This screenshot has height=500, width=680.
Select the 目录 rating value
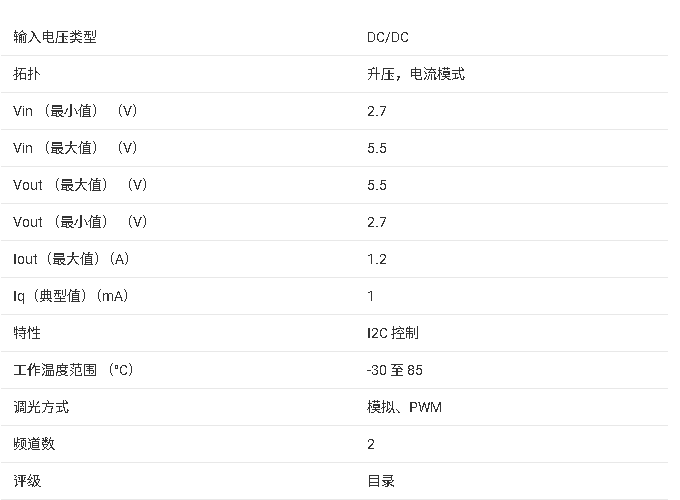point(381,481)
